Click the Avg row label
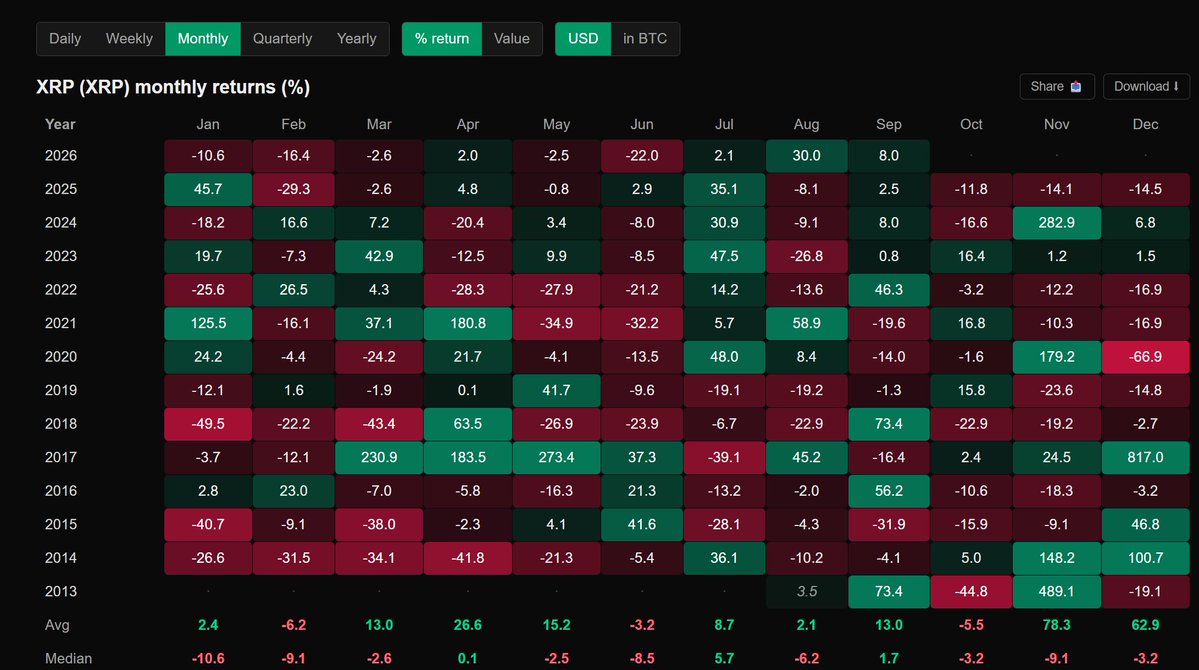 click(x=57, y=625)
